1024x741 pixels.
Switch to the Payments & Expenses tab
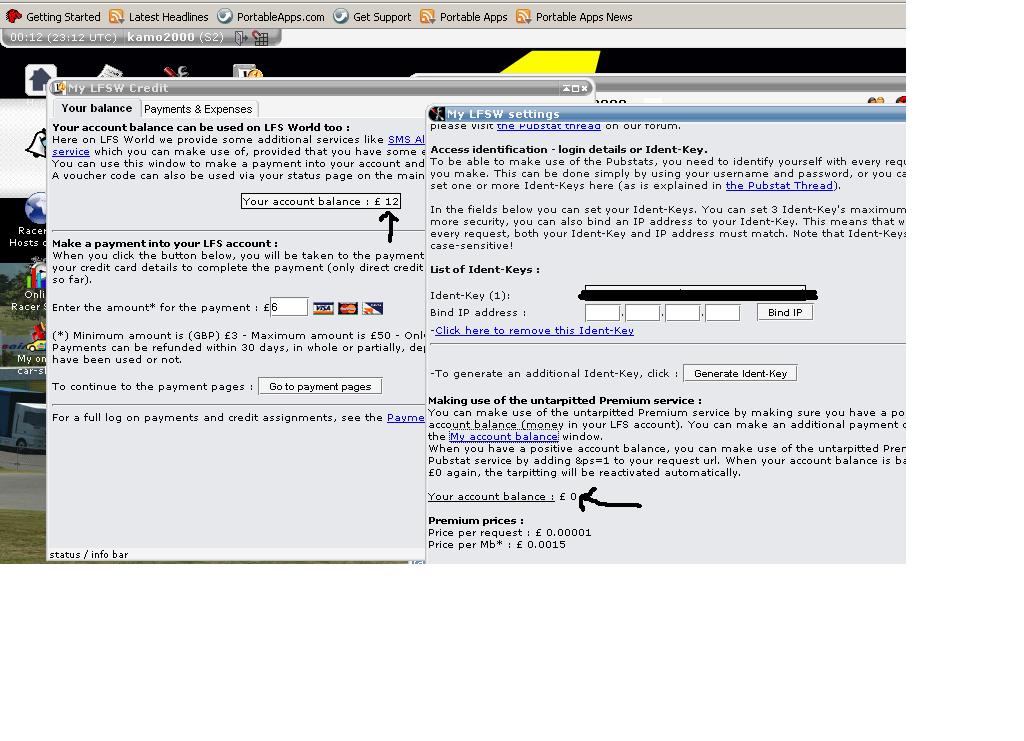pyautogui.click(x=198, y=109)
